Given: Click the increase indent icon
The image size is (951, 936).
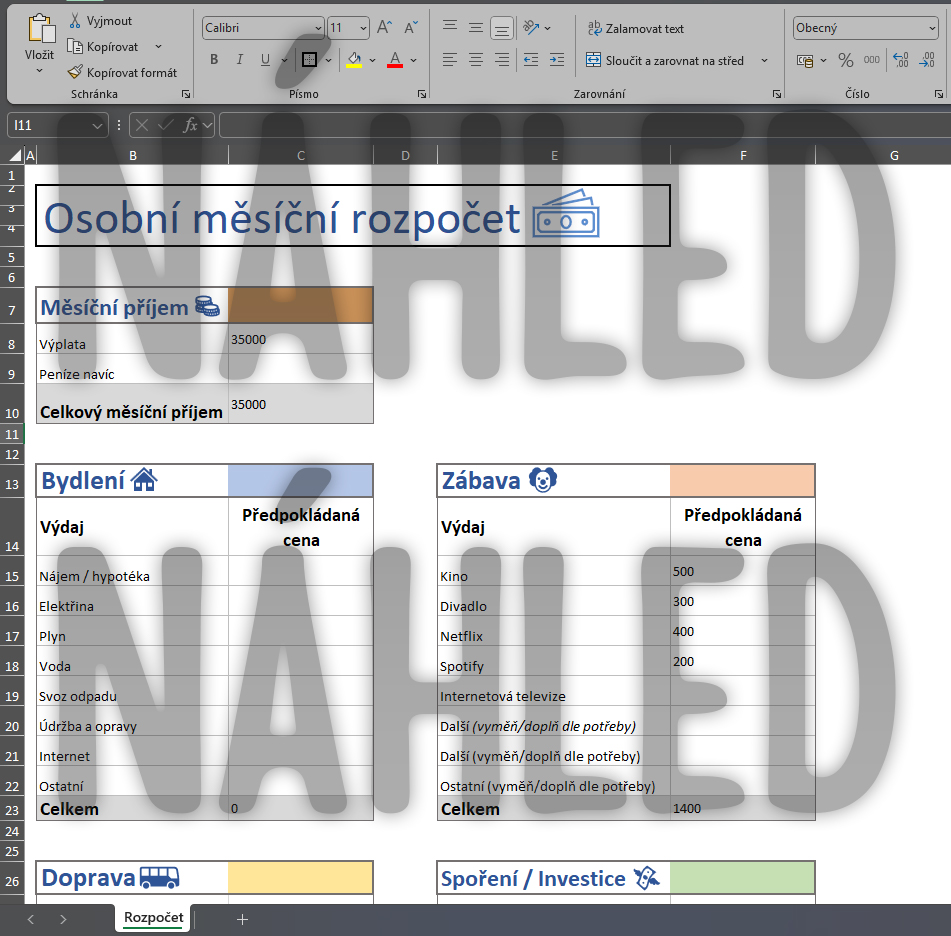Looking at the screenshot, I should click(557, 60).
